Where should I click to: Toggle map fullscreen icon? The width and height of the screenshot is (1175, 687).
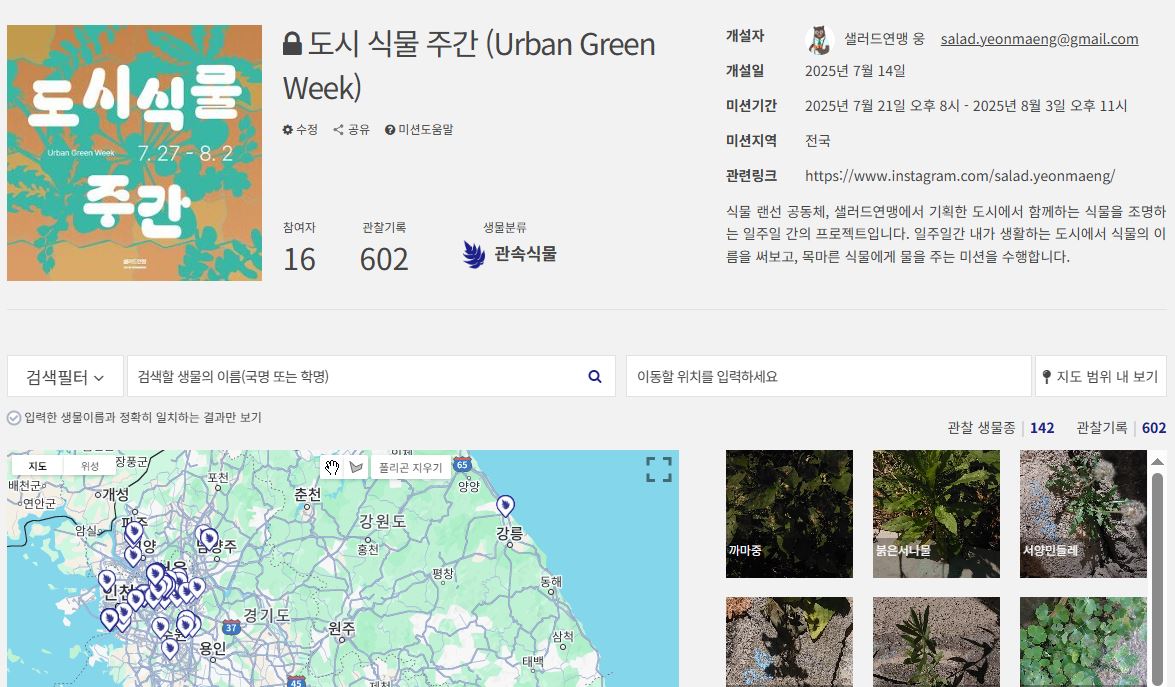click(659, 470)
